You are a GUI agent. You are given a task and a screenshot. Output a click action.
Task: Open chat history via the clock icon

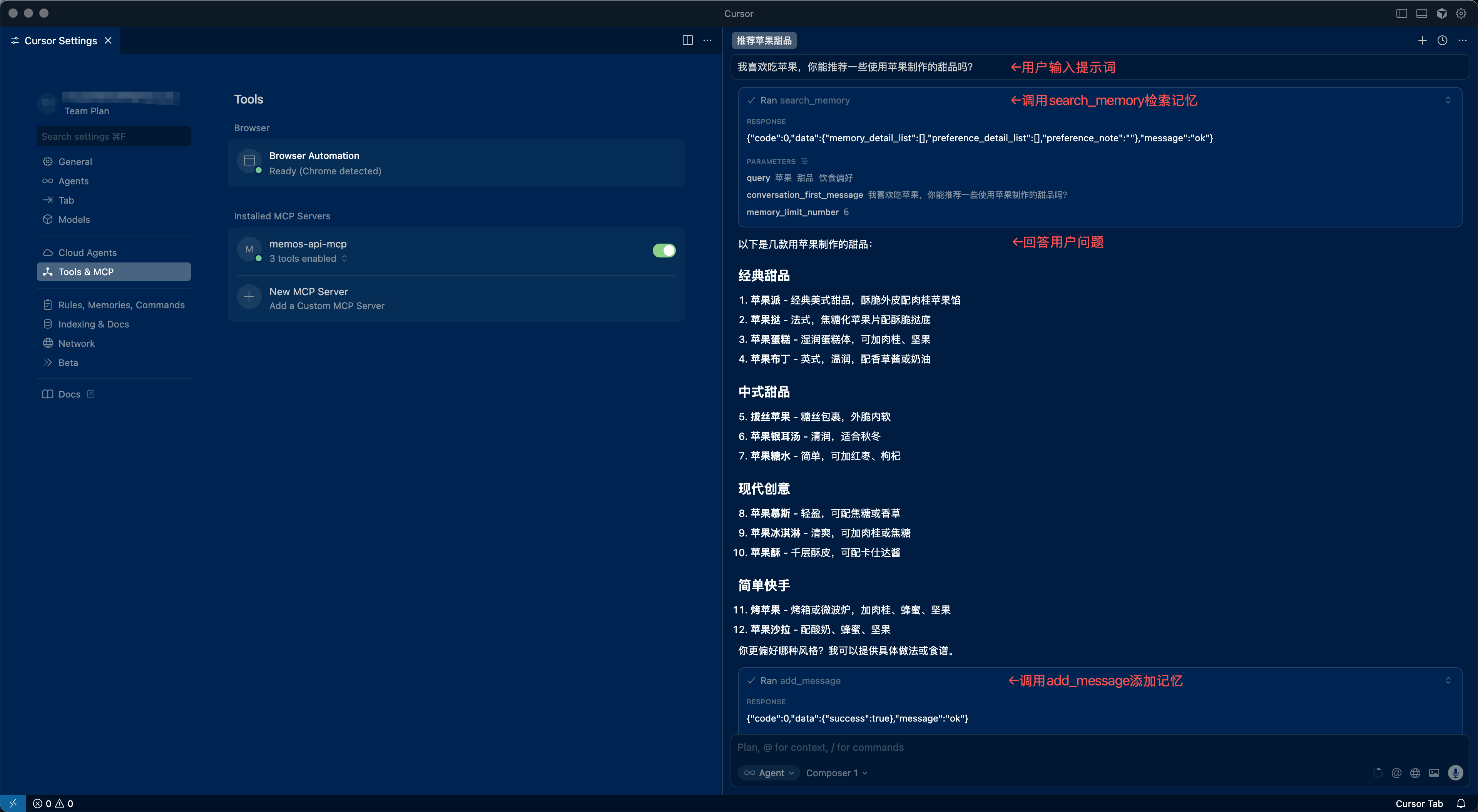[1443, 40]
